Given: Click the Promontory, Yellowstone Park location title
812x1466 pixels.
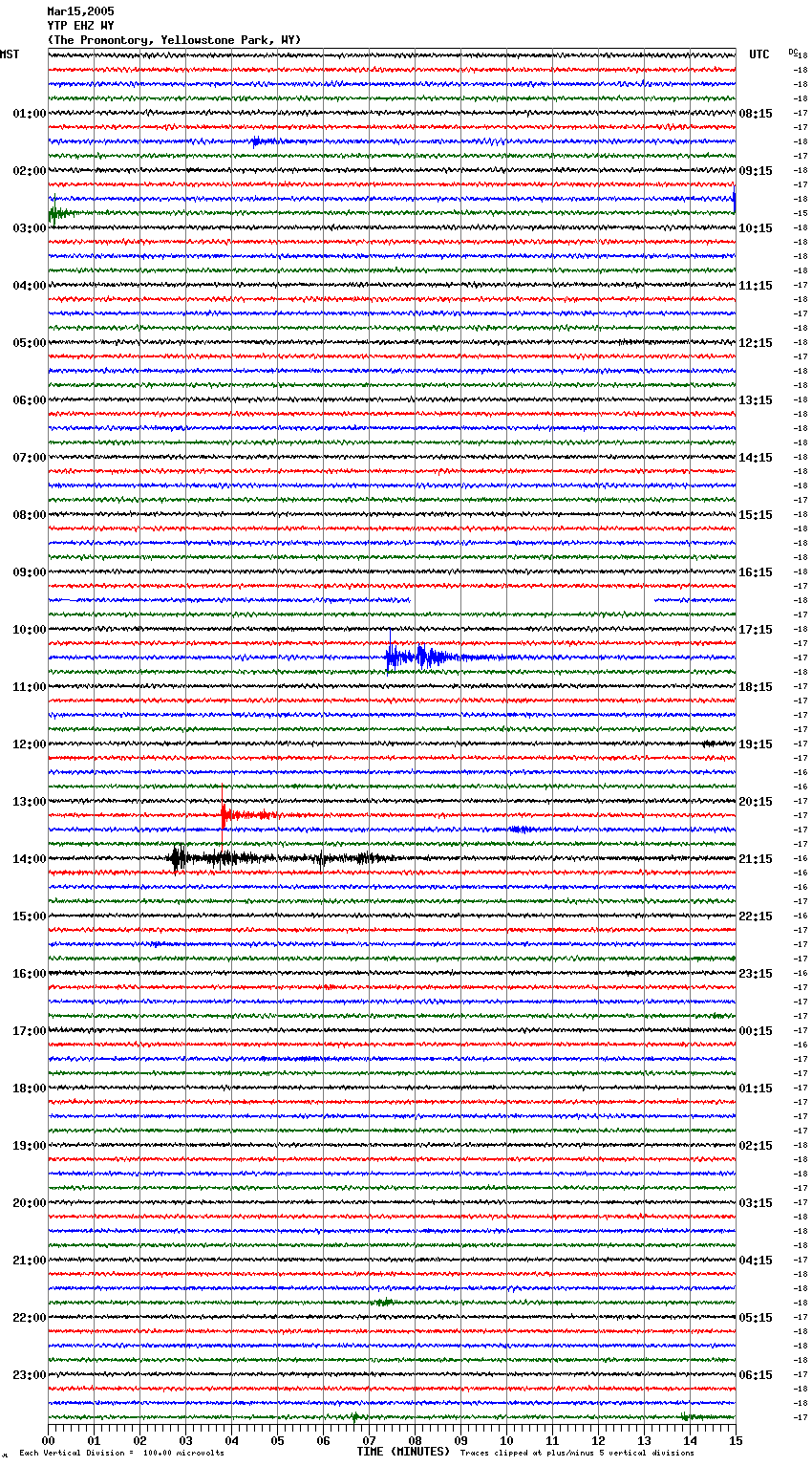Looking at the screenshot, I should pos(174,40).
